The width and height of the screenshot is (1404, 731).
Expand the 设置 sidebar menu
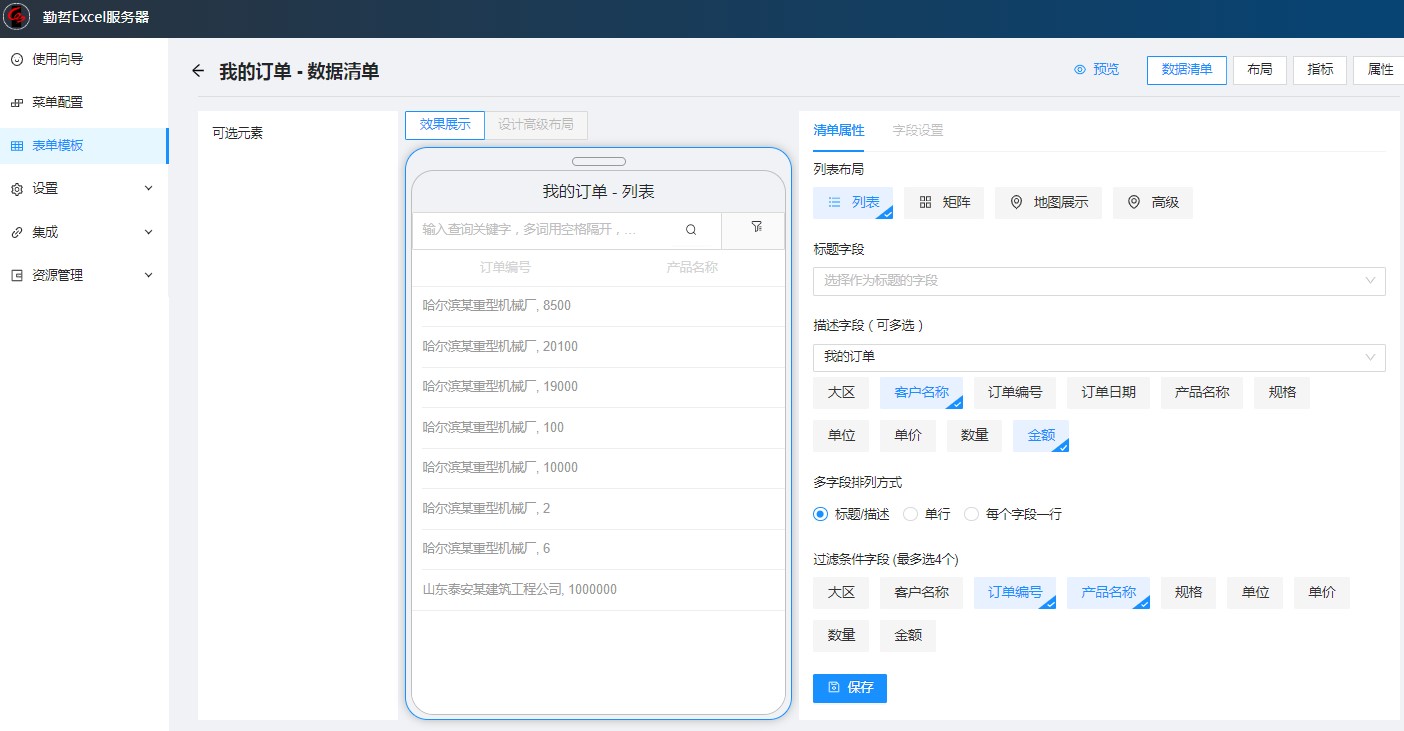84,188
